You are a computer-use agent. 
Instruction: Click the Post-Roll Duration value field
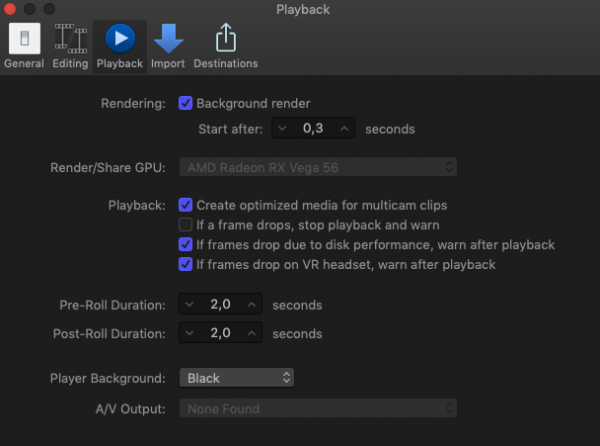[x=220, y=333]
